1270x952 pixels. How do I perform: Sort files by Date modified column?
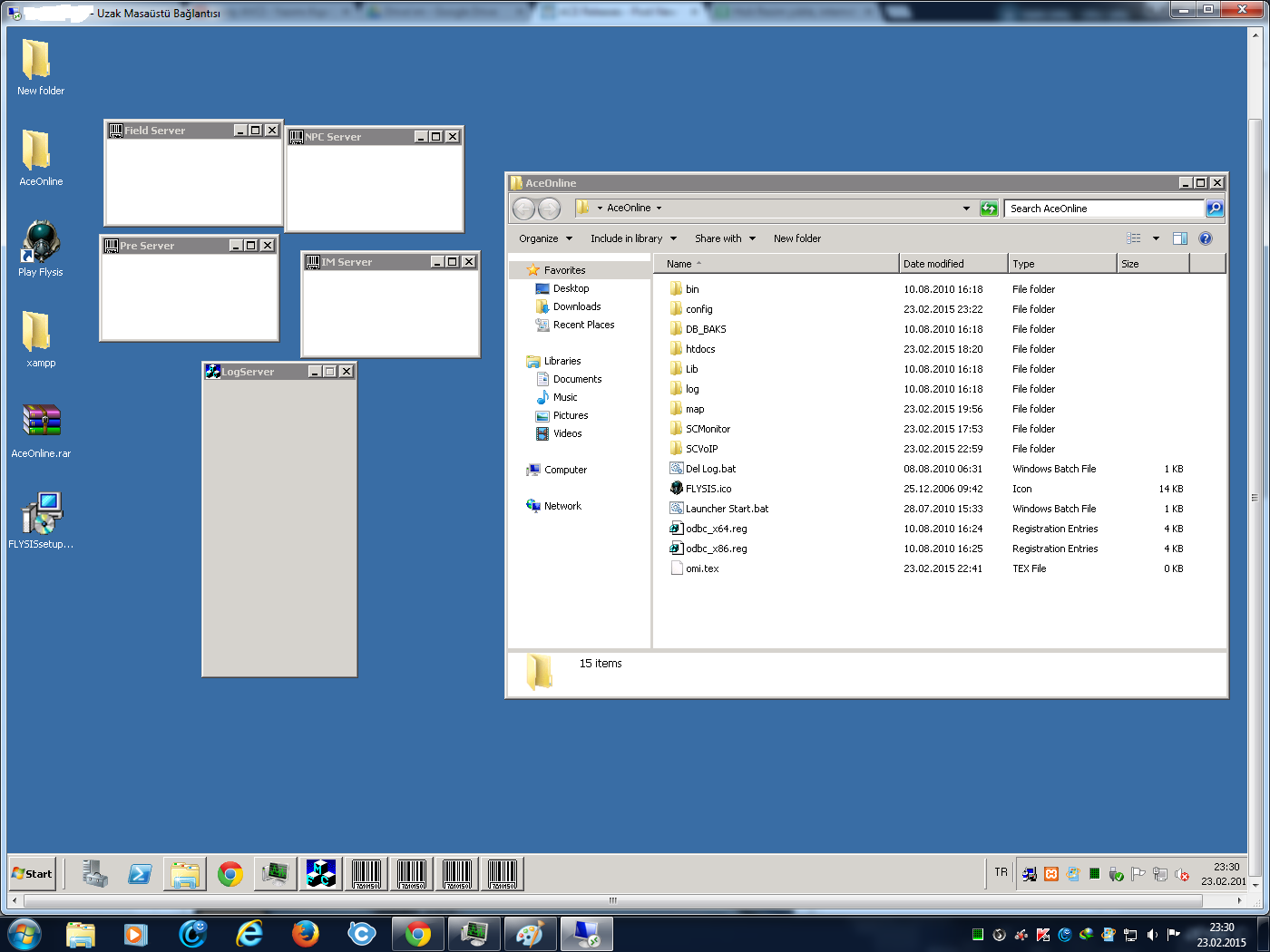(x=952, y=264)
